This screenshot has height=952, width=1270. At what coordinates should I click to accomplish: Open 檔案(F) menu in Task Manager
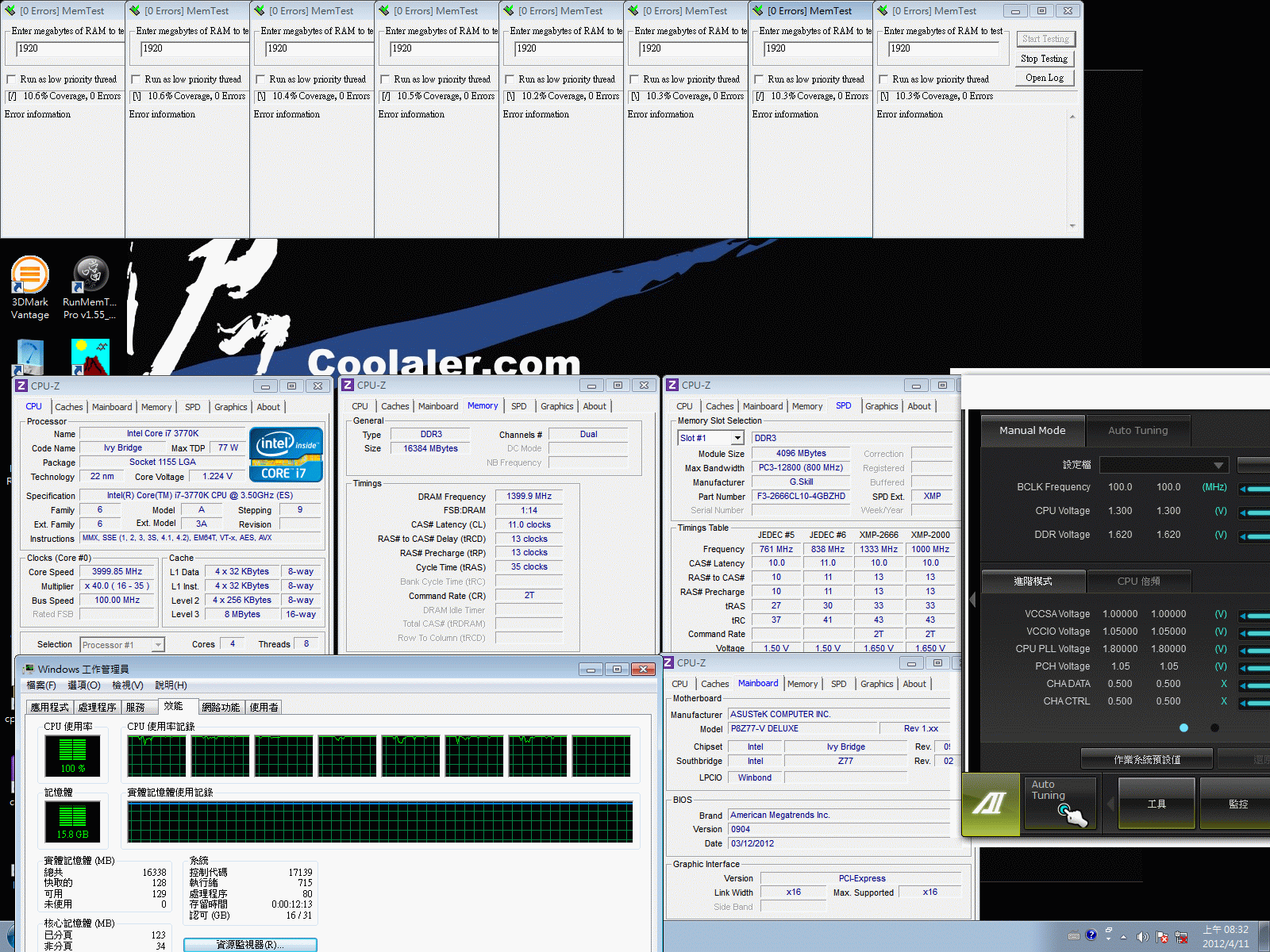click(41, 685)
